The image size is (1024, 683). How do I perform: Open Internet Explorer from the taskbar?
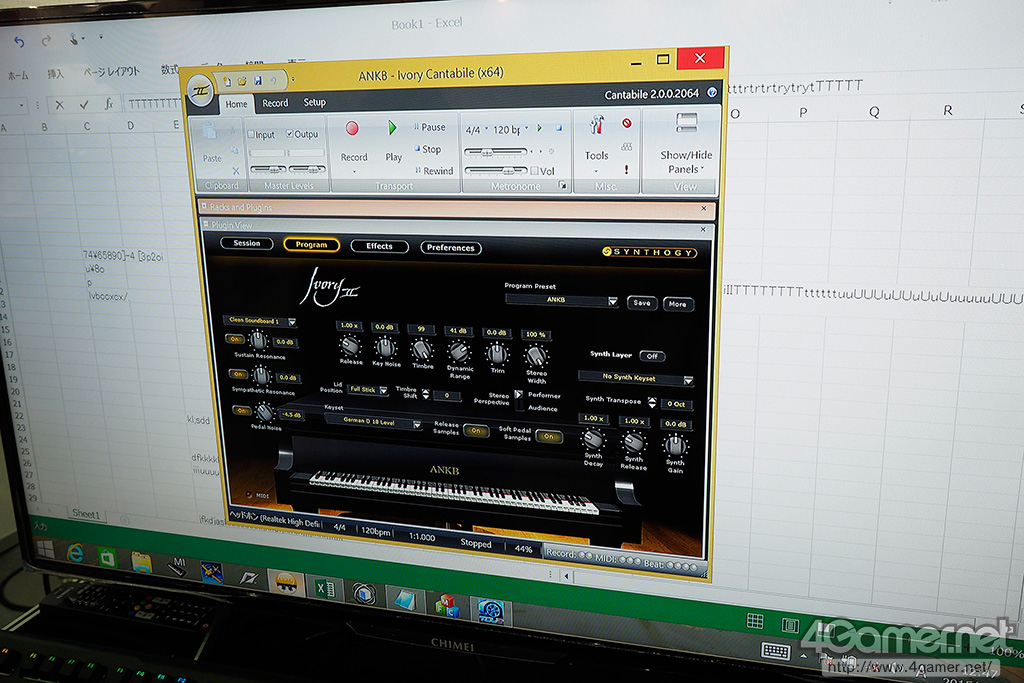pos(76,554)
